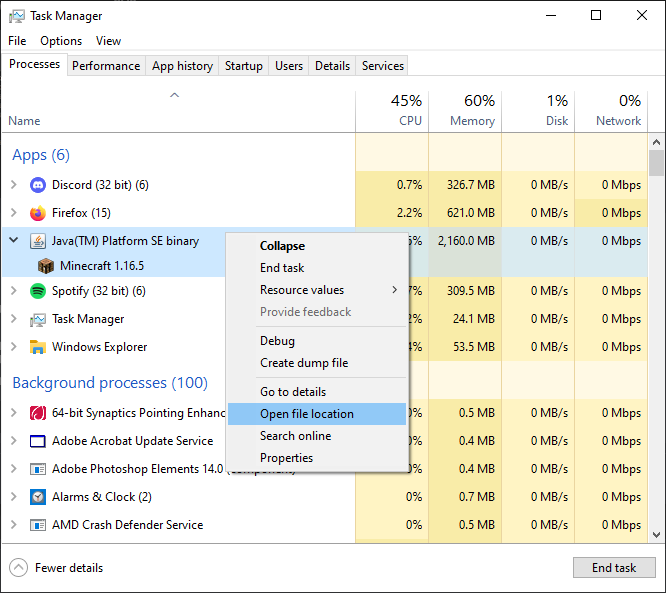Click the Java Platform SE binary icon
Viewport: 666px width, 593px height.
pos(38,241)
